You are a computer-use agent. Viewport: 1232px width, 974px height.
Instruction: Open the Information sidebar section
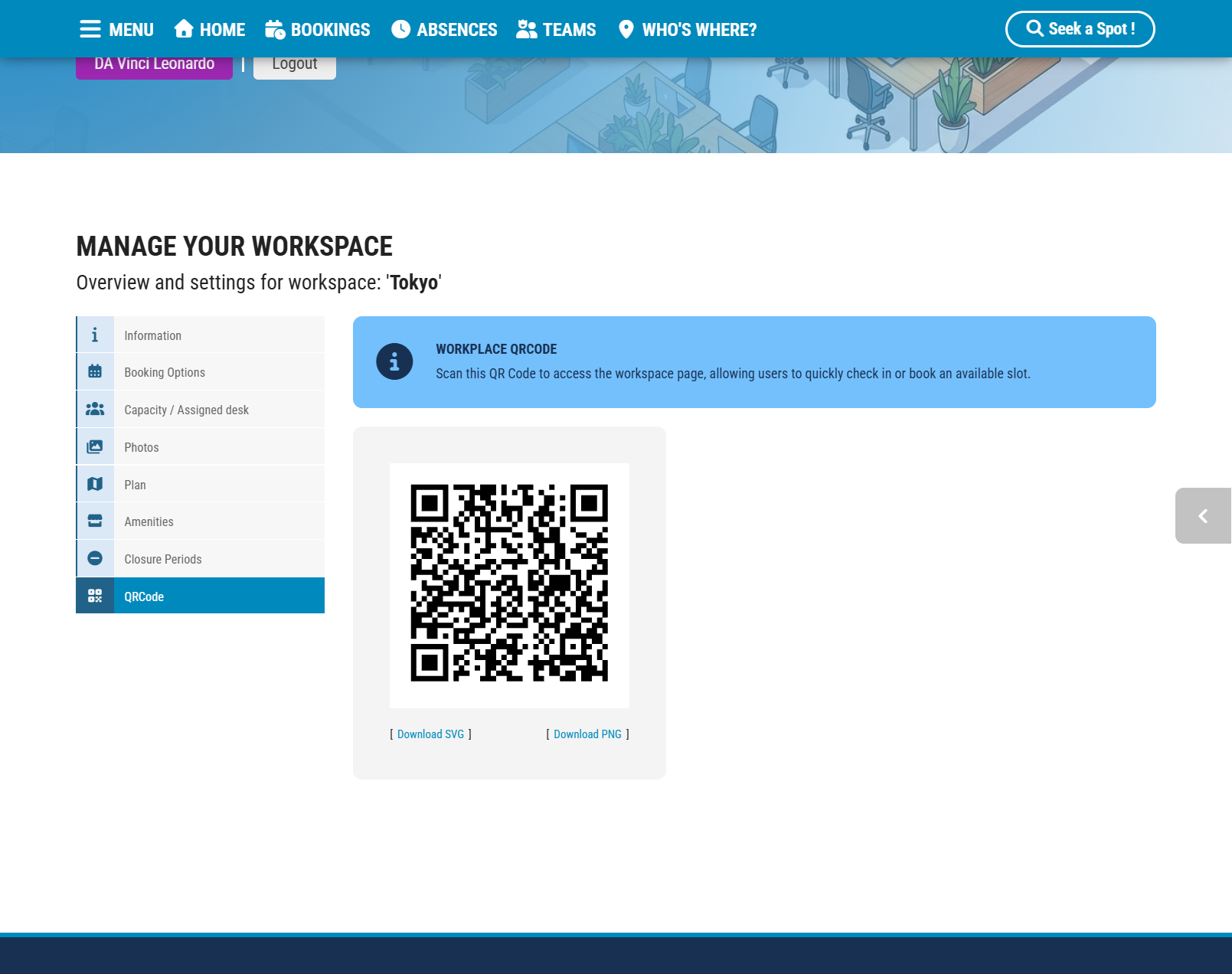point(201,335)
